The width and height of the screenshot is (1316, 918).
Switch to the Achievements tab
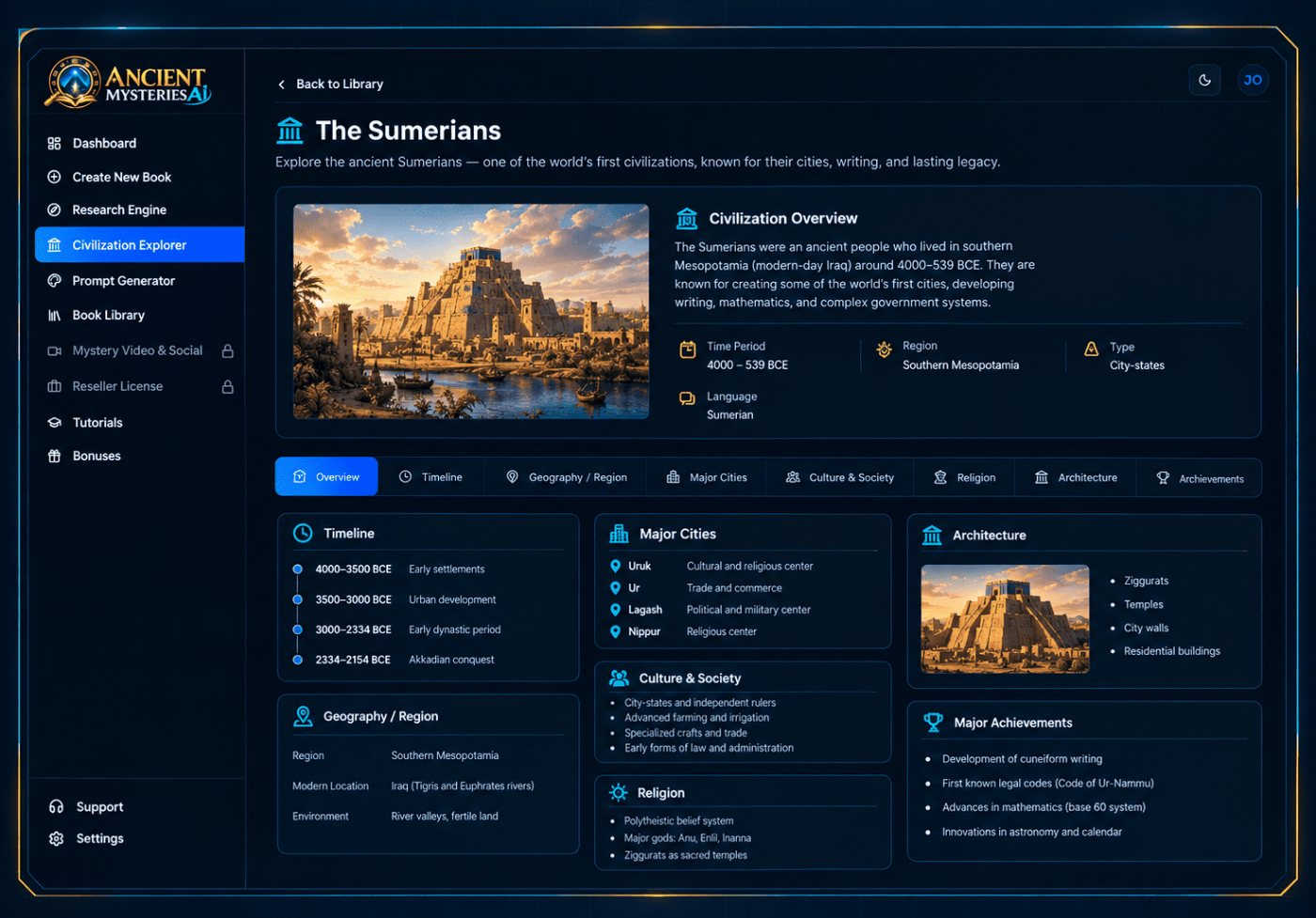pos(1199,478)
